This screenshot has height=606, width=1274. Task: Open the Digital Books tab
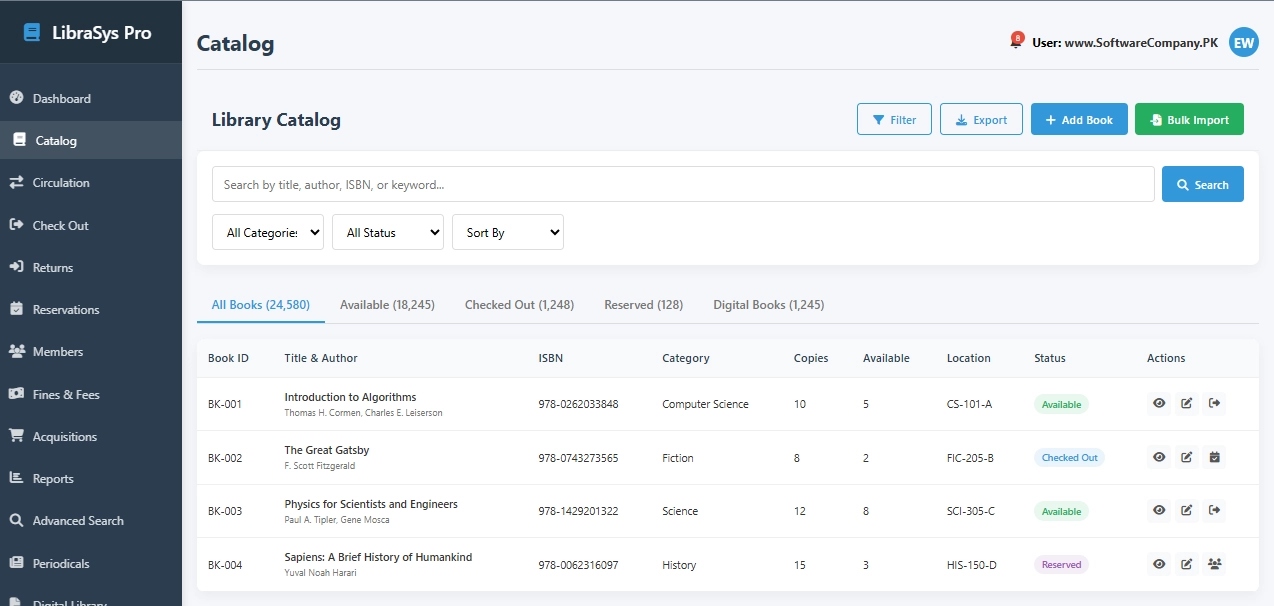tap(768, 304)
